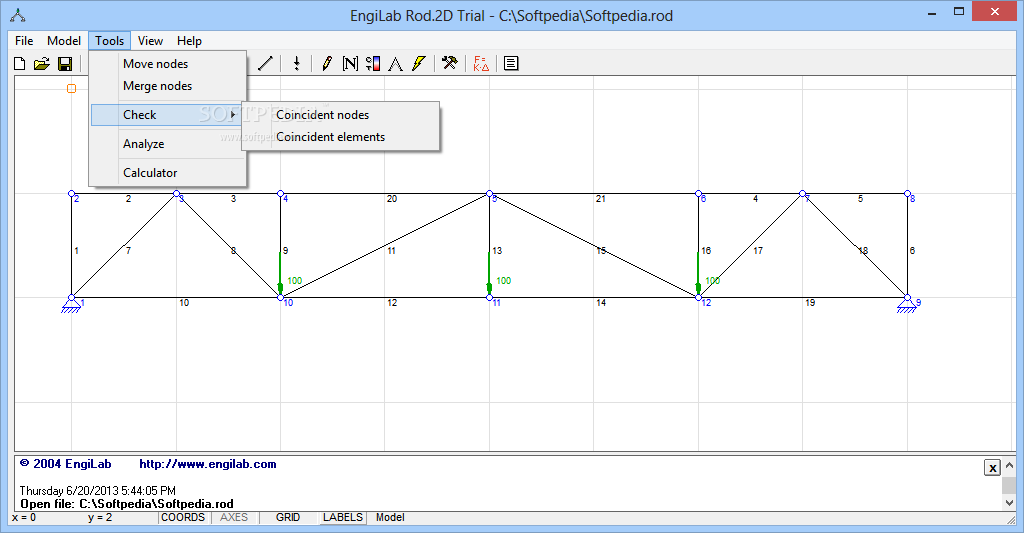The image size is (1024, 533).
Task: Click the pinned support at node 9
Action: tap(906, 305)
